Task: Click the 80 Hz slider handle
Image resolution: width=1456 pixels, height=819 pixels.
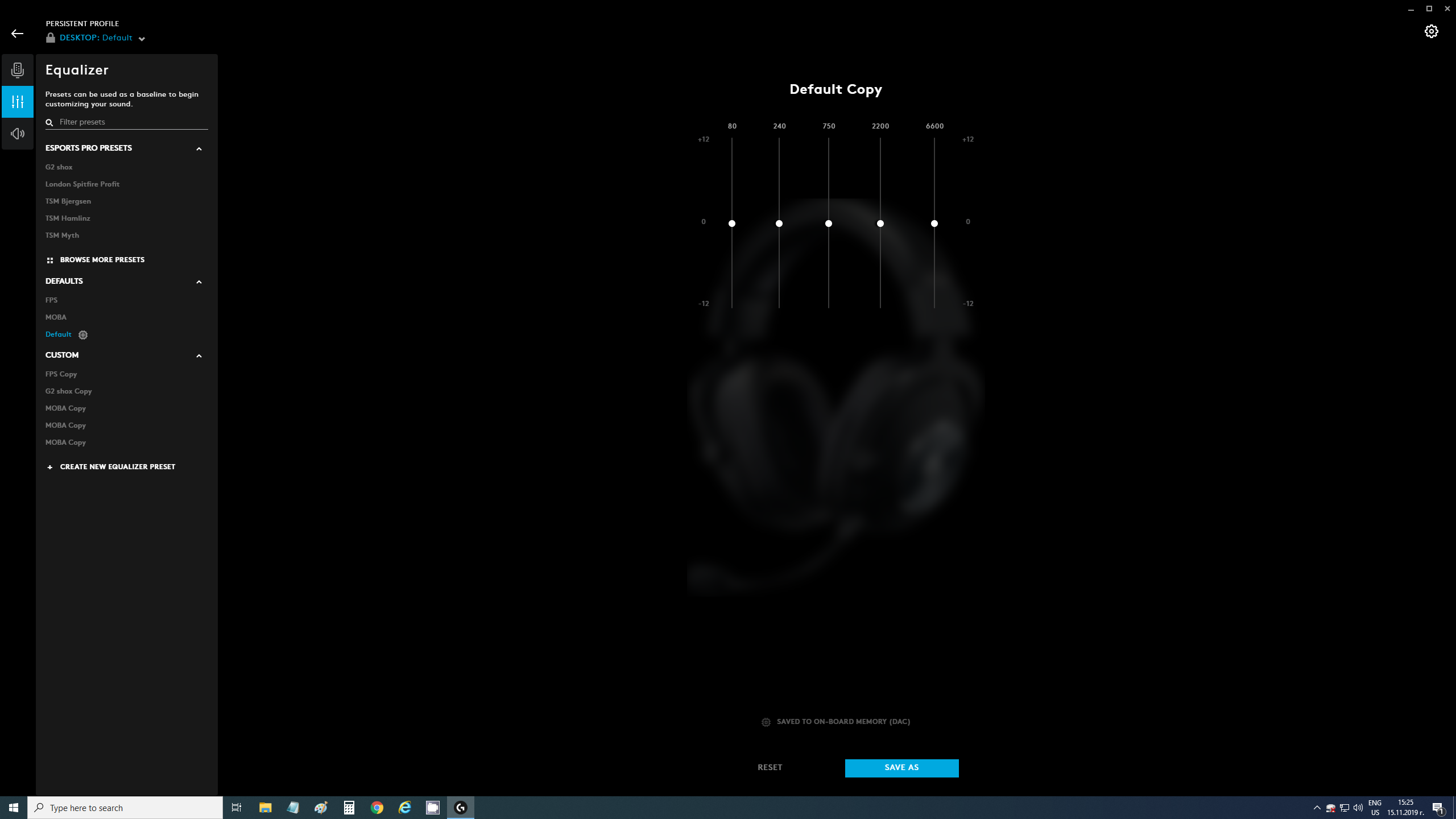Action: (x=732, y=224)
